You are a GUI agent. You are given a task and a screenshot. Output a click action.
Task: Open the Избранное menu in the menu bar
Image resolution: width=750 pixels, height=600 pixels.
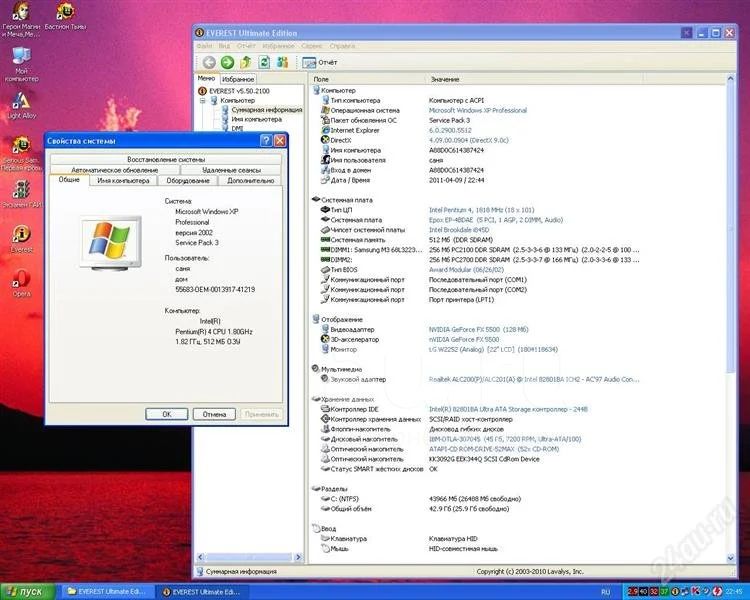[278, 46]
